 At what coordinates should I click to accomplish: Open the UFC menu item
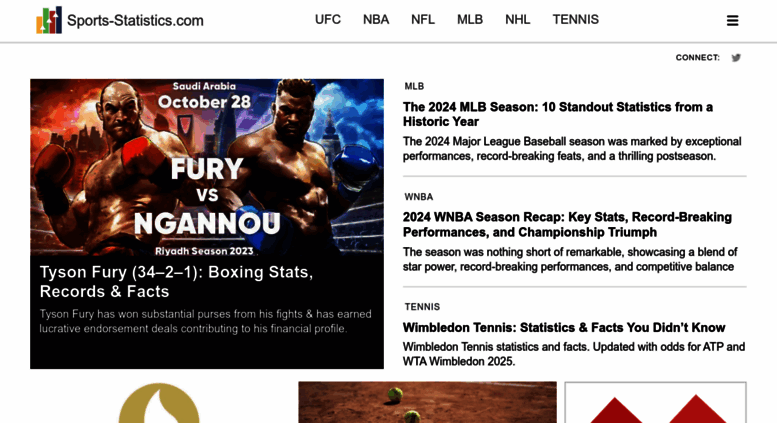328,19
